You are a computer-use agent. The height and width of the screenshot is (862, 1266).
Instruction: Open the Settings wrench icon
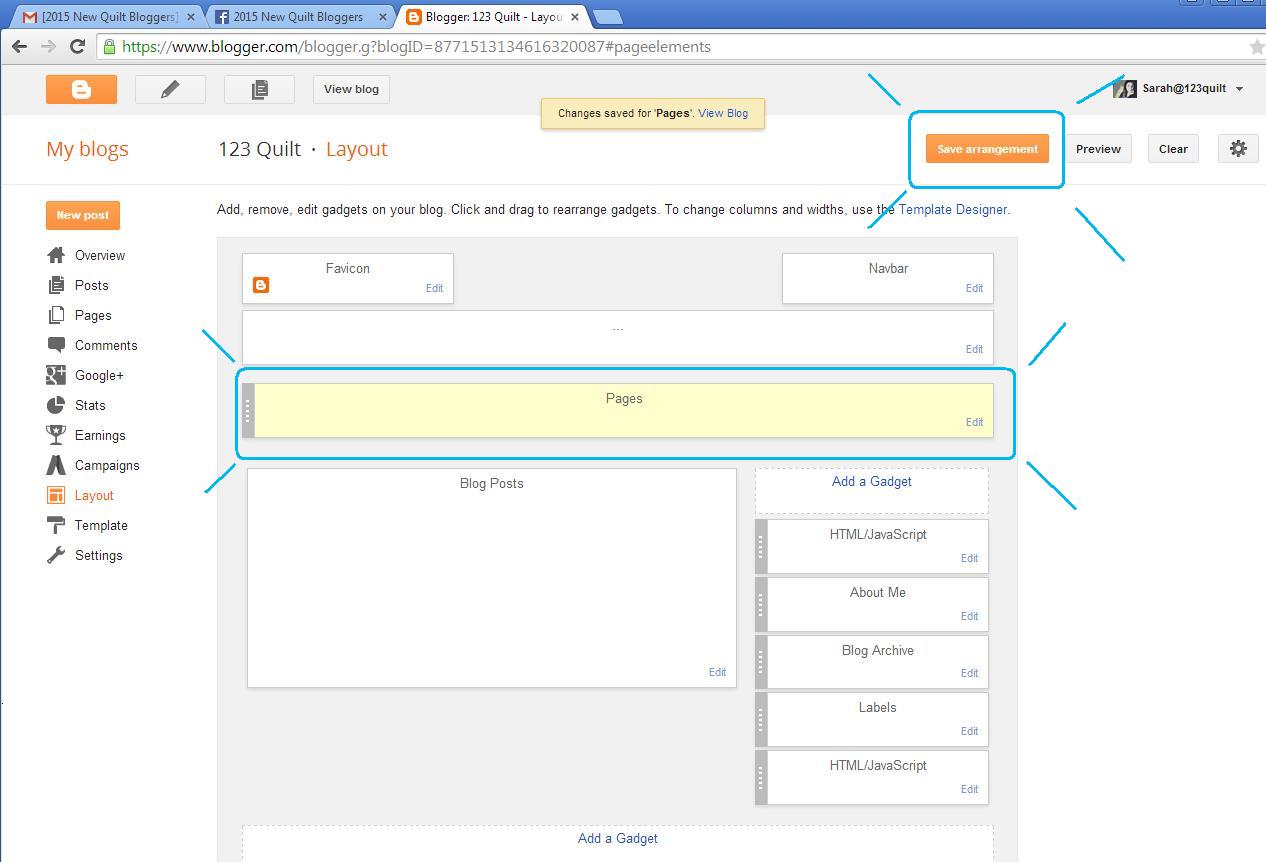pos(55,555)
